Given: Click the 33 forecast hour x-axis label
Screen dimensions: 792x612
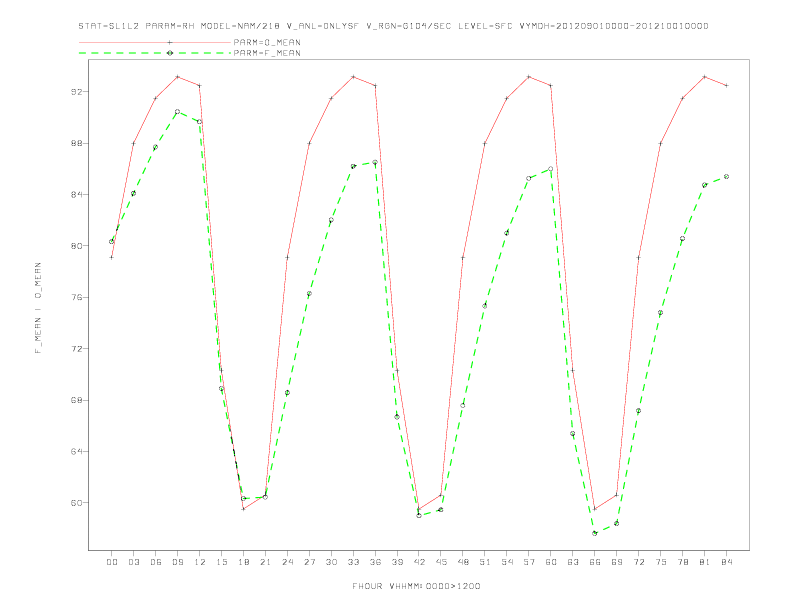Looking at the screenshot, I should point(353,562).
